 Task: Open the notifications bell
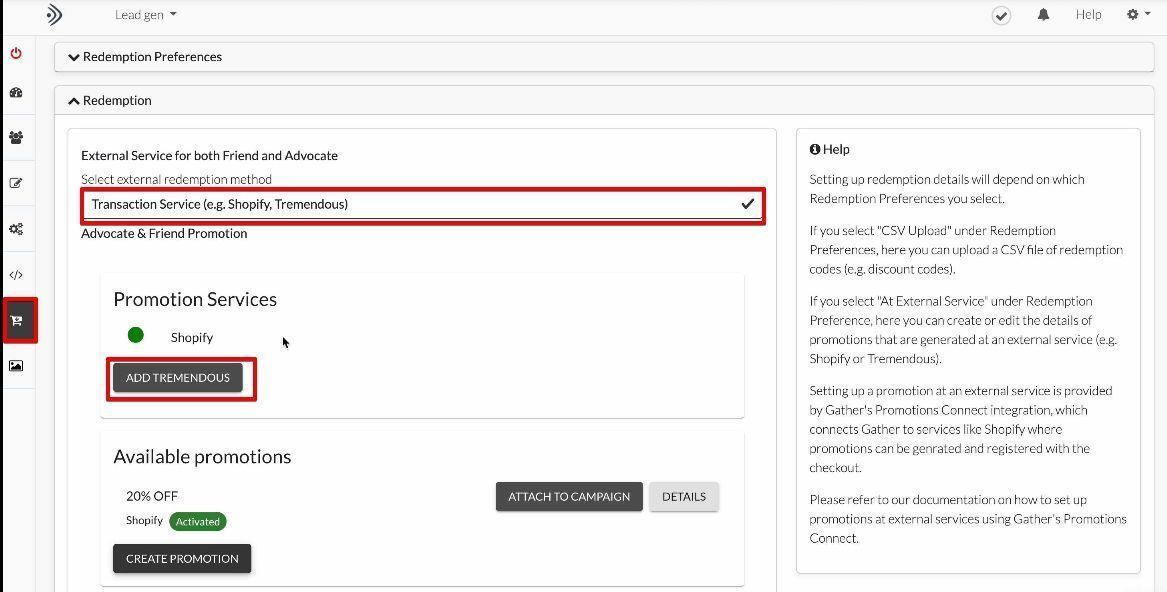pos(1043,15)
